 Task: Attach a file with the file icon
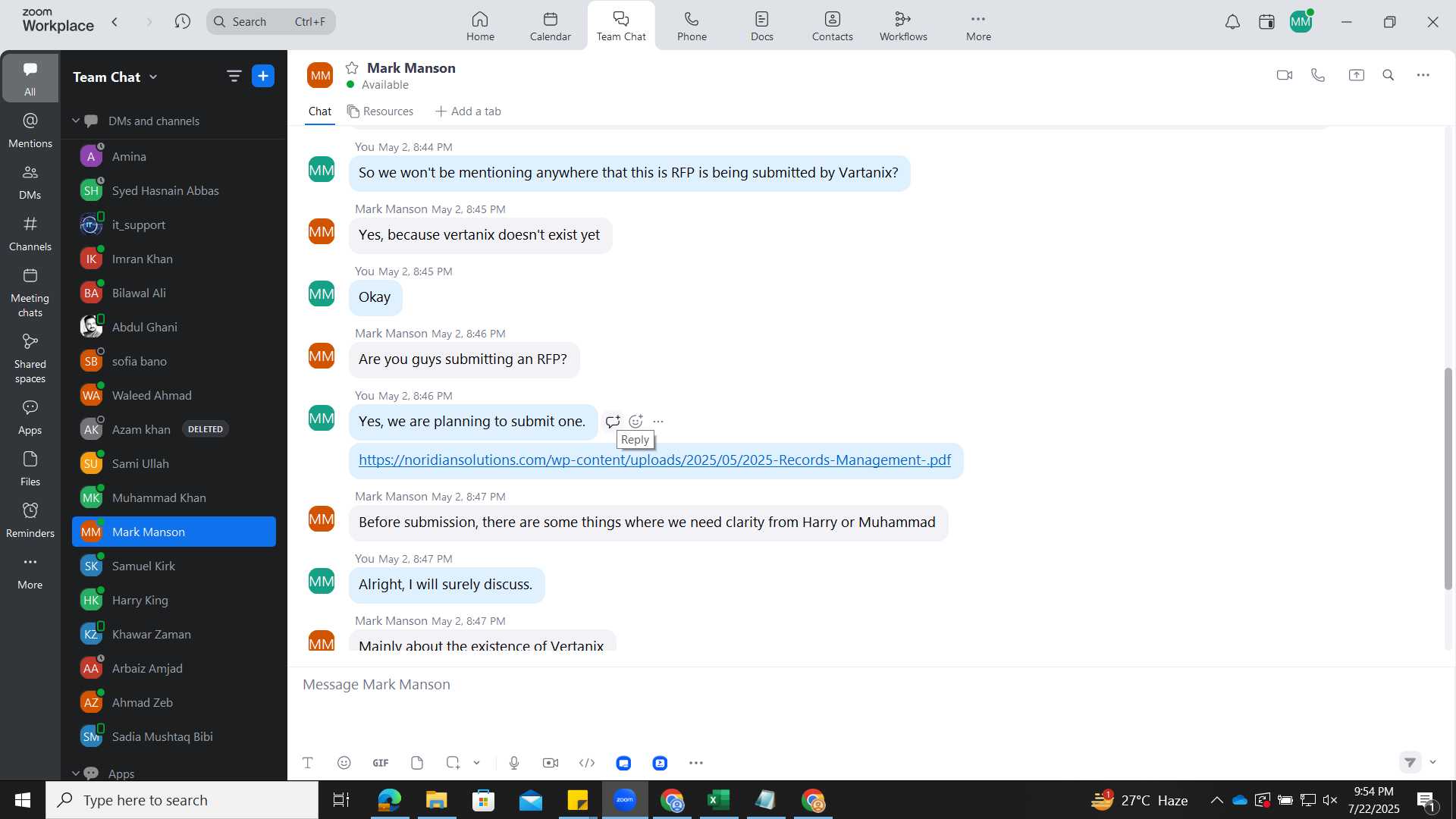click(x=417, y=763)
